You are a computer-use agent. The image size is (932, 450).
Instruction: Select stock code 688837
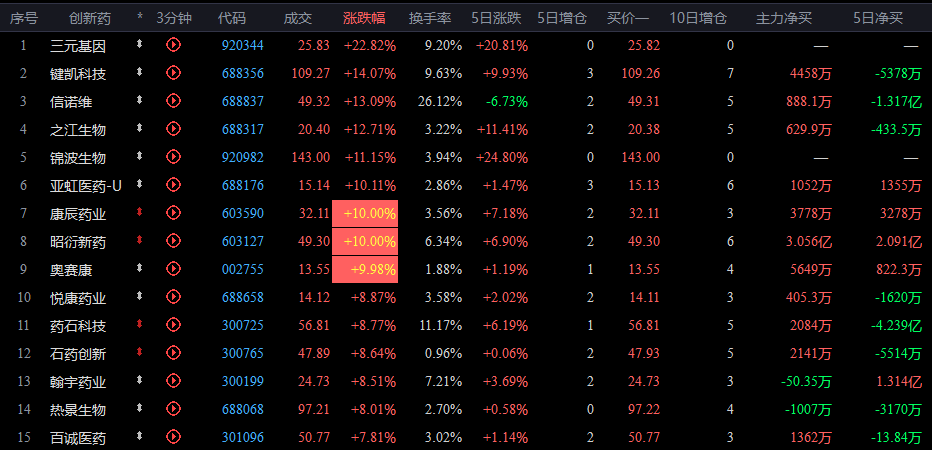pos(243,101)
